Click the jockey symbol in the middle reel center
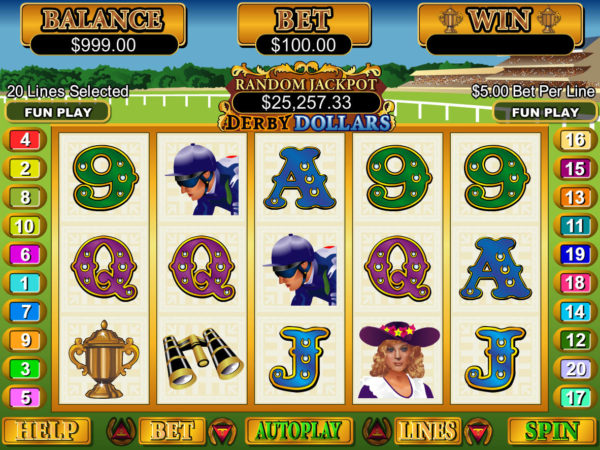This screenshot has width=600, height=450. point(300,269)
